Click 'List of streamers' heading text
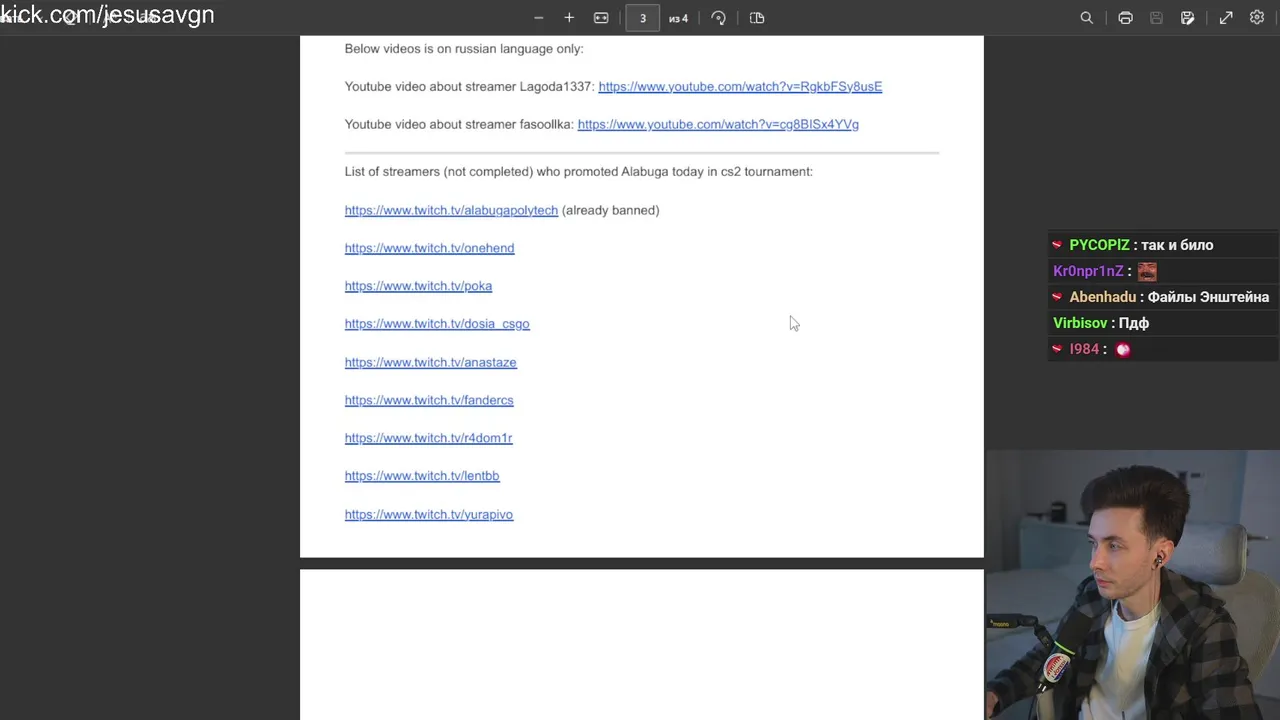This screenshot has height=720, width=1280. (x=578, y=172)
